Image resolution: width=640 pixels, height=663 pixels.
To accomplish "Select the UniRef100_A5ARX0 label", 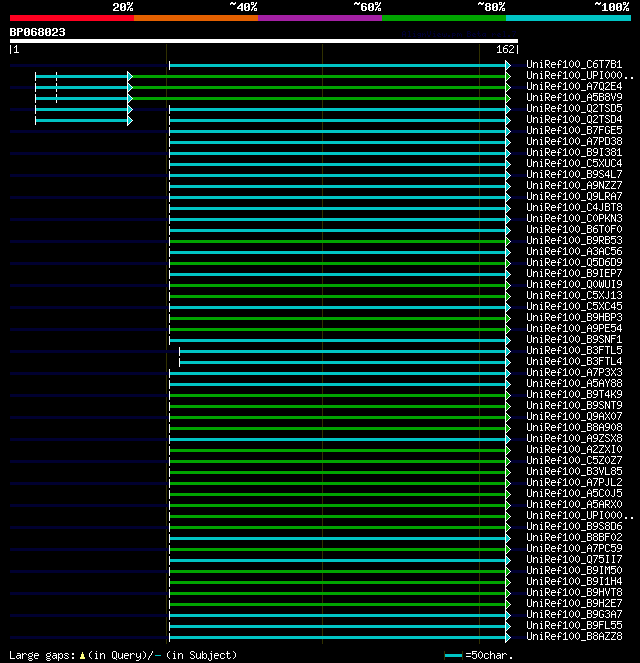I will coord(574,504).
